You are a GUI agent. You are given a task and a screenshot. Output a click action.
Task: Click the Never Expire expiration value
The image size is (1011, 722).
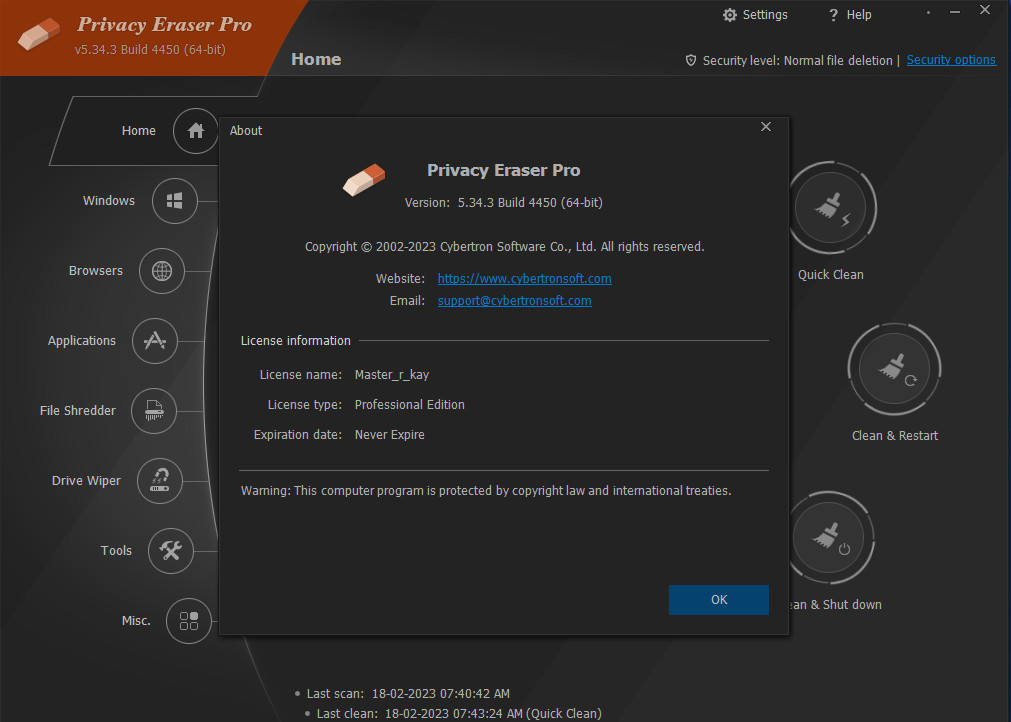pos(389,435)
